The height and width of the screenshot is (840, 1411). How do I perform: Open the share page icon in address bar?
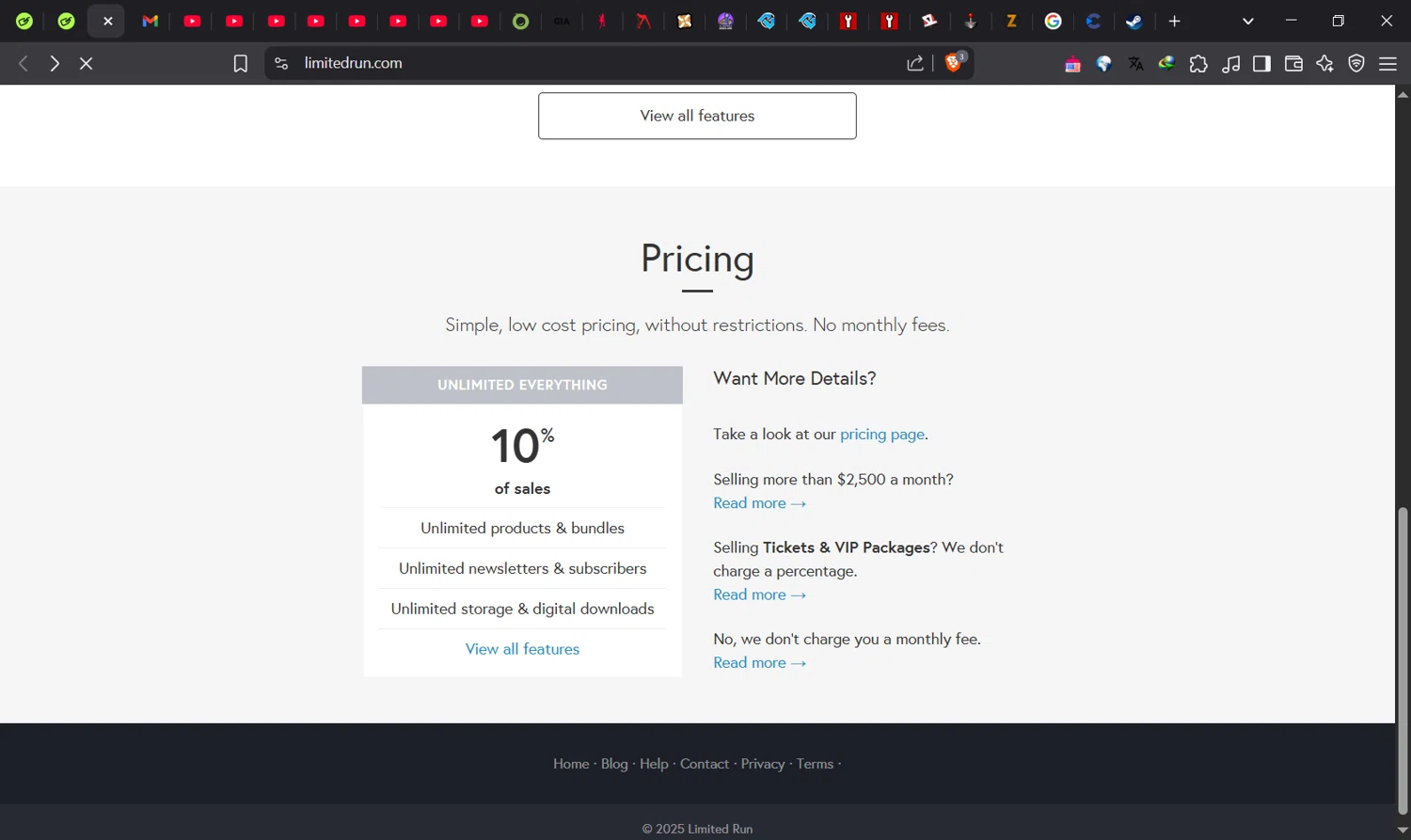(914, 63)
